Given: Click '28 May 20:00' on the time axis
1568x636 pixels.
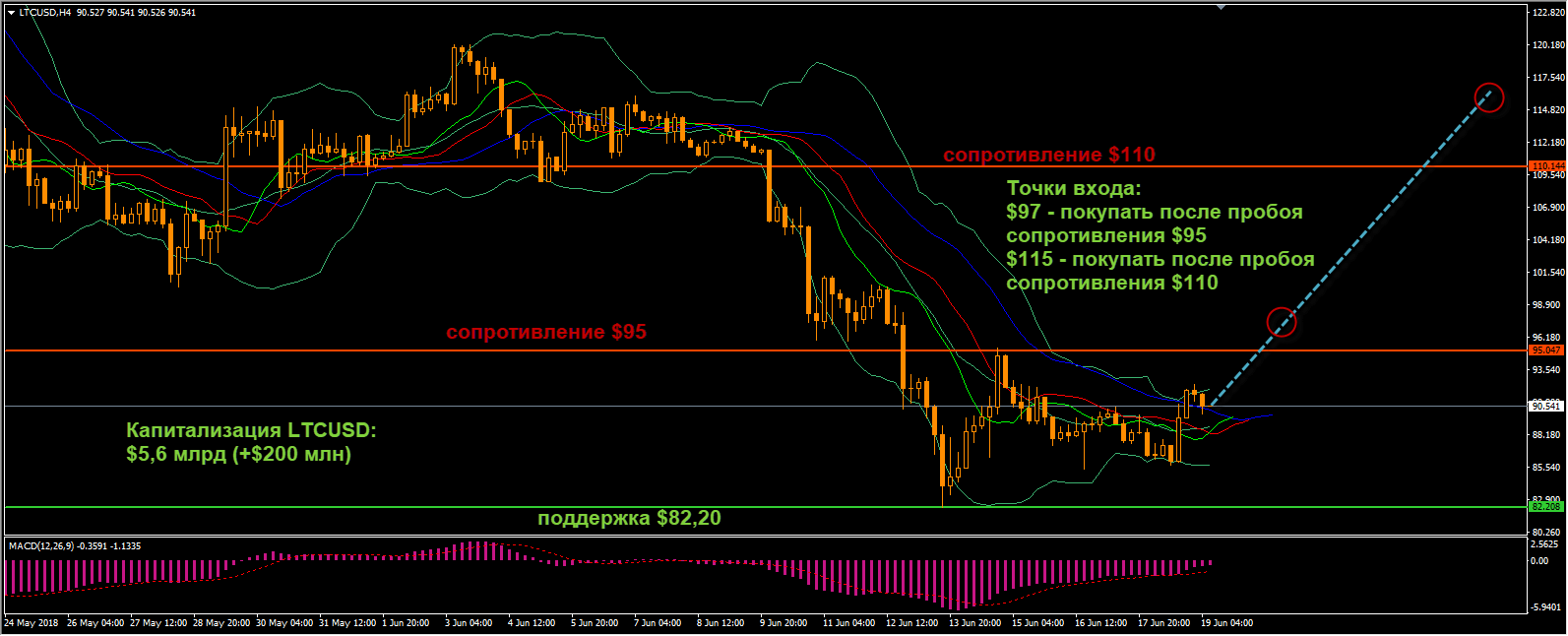Looking at the screenshot, I should (221, 623).
